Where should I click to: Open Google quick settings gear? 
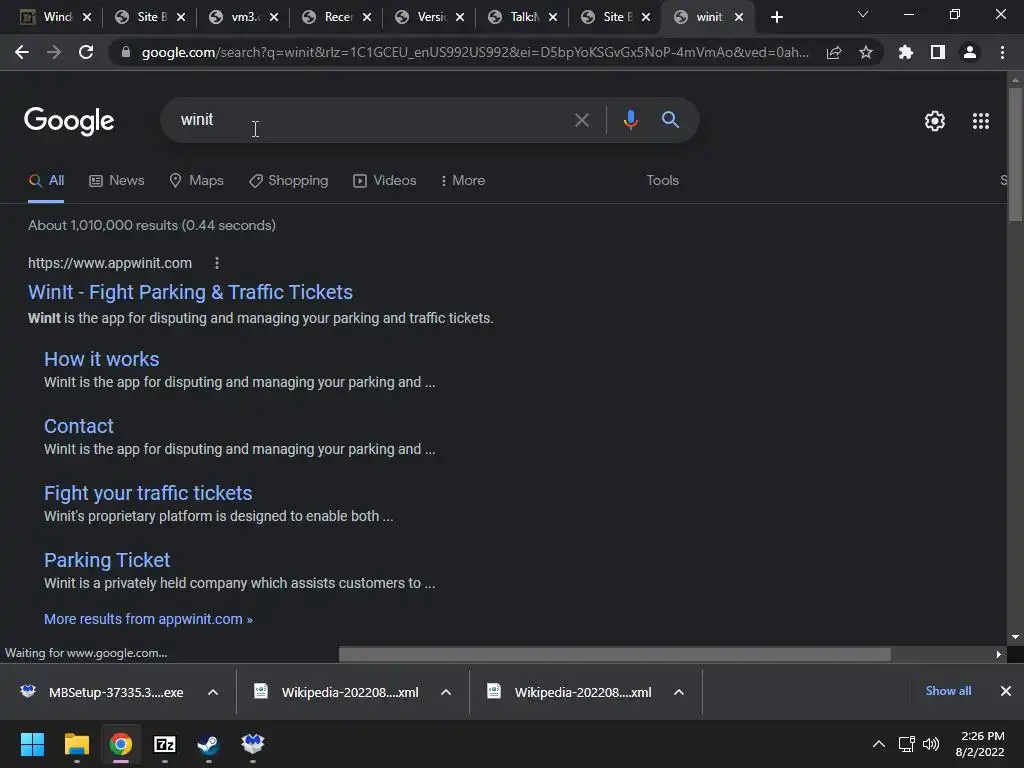(x=935, y=121)
